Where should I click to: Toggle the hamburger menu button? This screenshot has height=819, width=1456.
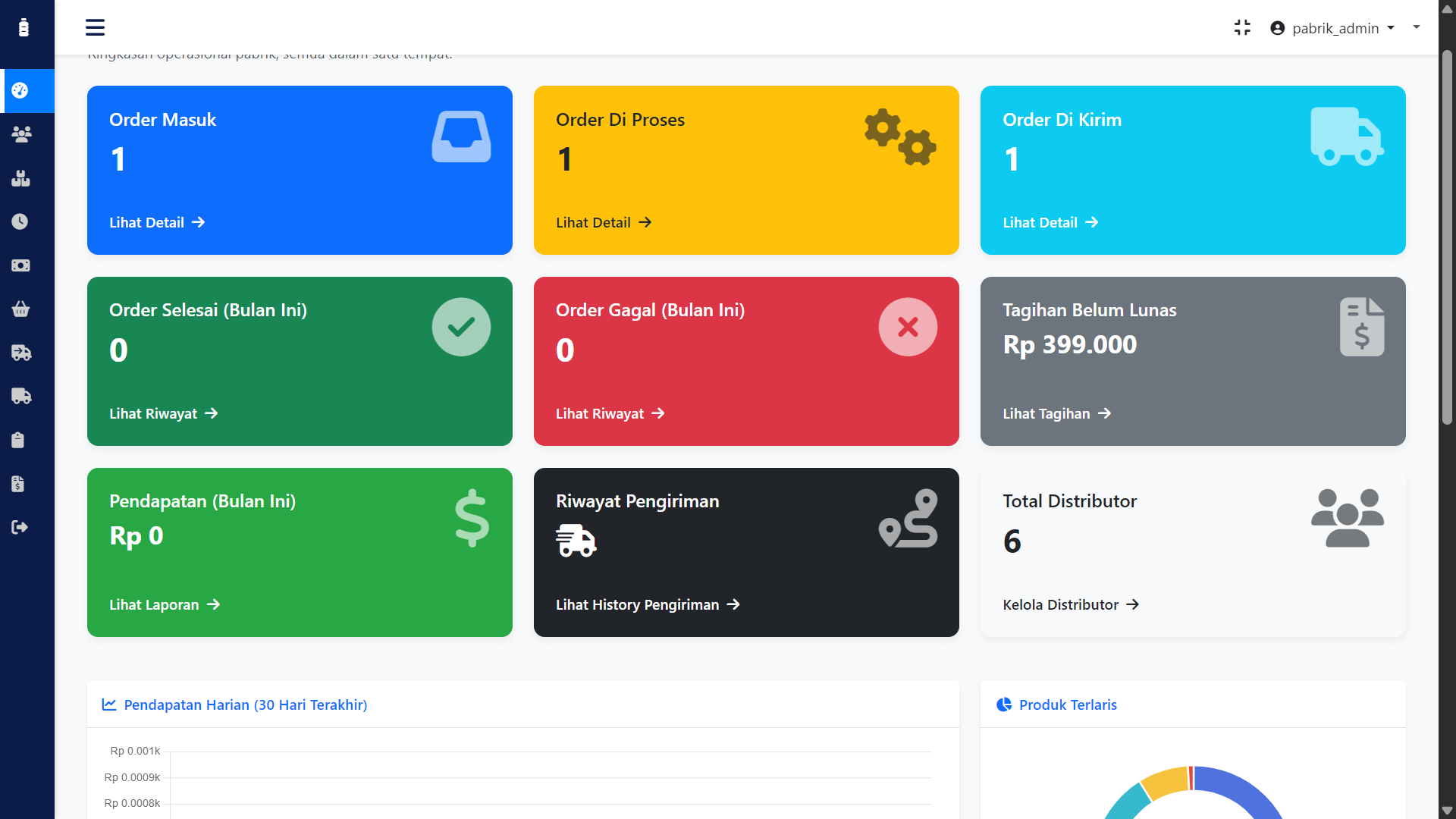tap(95, 27)
